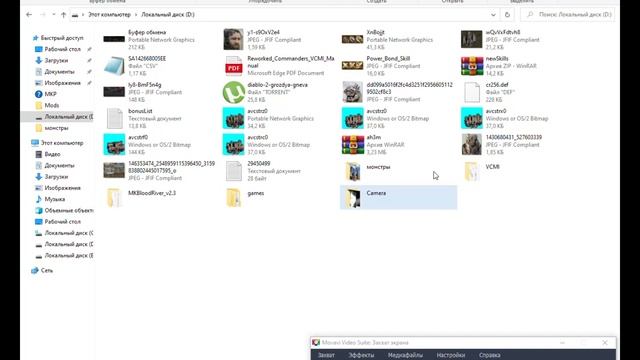Image resolution: width=640 pixels, height=360 pixels.
Task: Select the 1430680431_527603339 JPEG thumbnail
Action: [472, 145]
